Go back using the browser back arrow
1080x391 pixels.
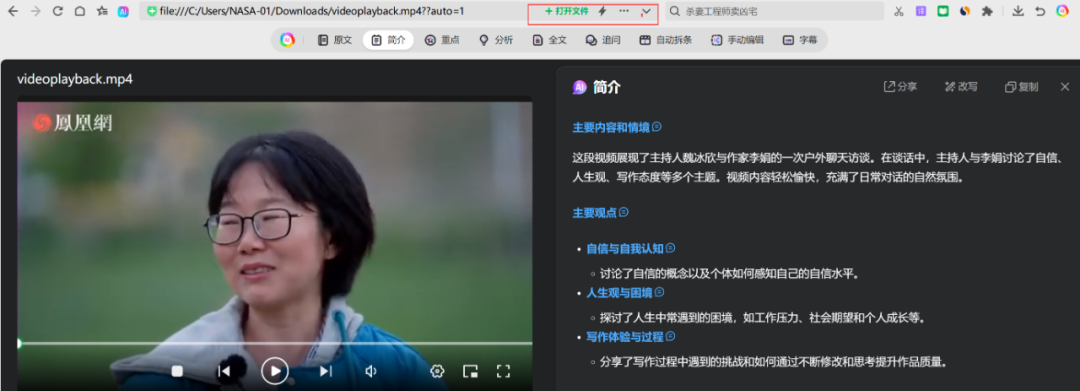[12, 11]
